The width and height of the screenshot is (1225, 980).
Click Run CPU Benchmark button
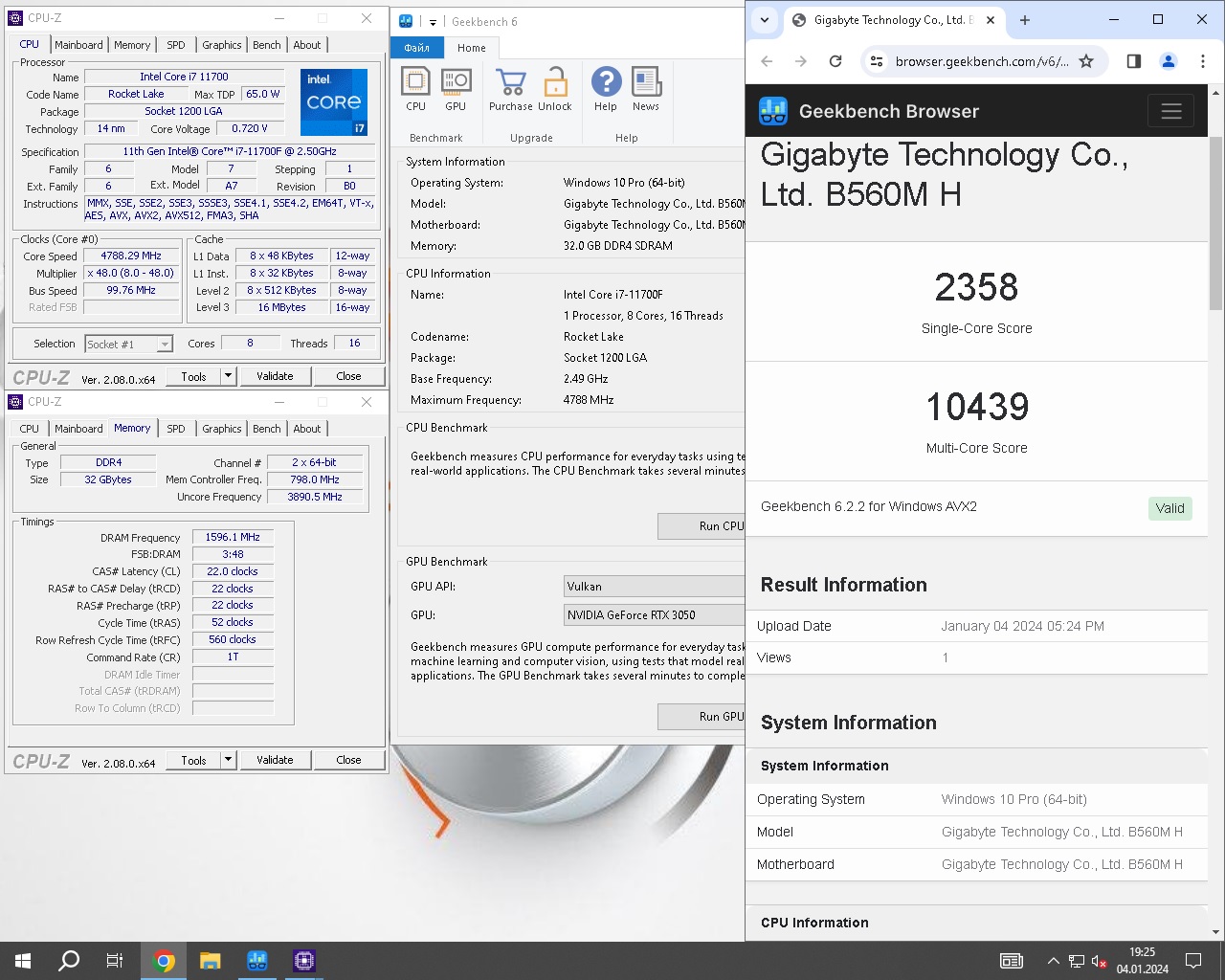pos(702,525)
